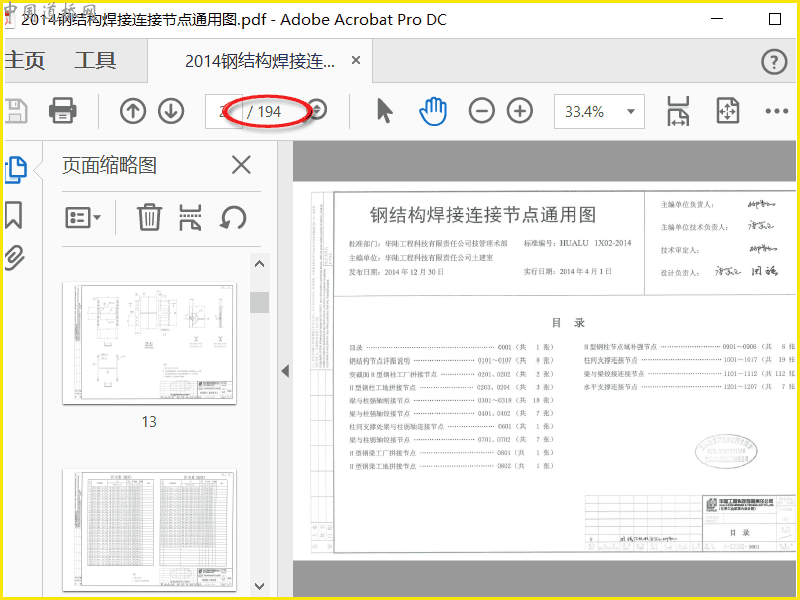Image resolution: width=800 pixels, height=600 pixels.
Task: Zoom out using minus button
Action: pos(482,111)
